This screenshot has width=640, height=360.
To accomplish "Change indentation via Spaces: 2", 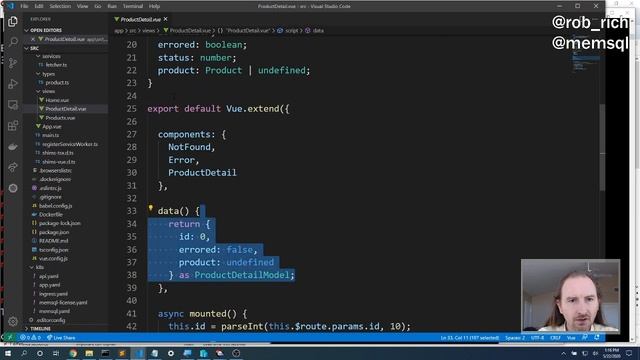I will tap(515, 338).
